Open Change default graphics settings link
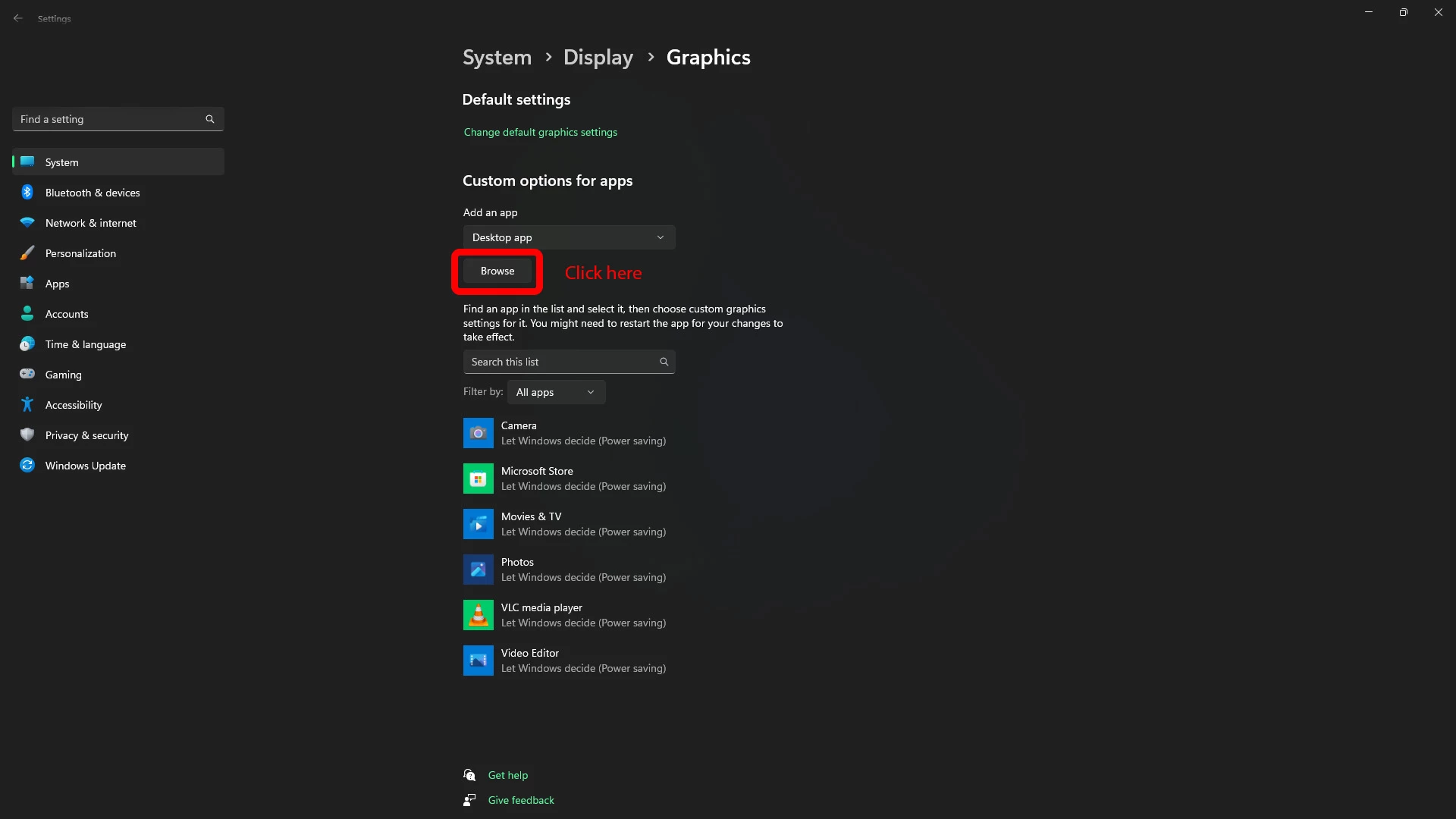1456x819 pixels. 540,132
